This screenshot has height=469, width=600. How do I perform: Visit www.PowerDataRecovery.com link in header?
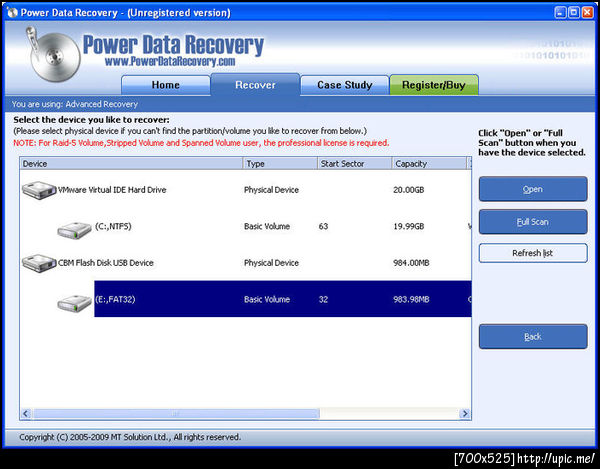coord(170,61)
